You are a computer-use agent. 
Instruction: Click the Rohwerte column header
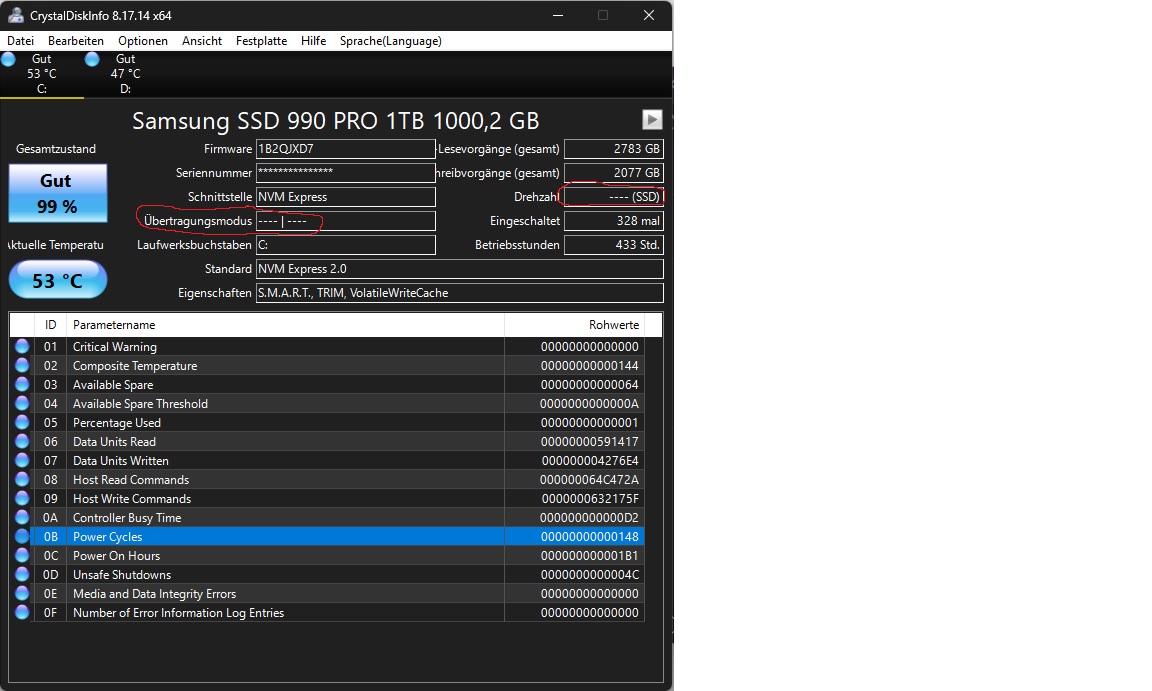pos(575,325)
